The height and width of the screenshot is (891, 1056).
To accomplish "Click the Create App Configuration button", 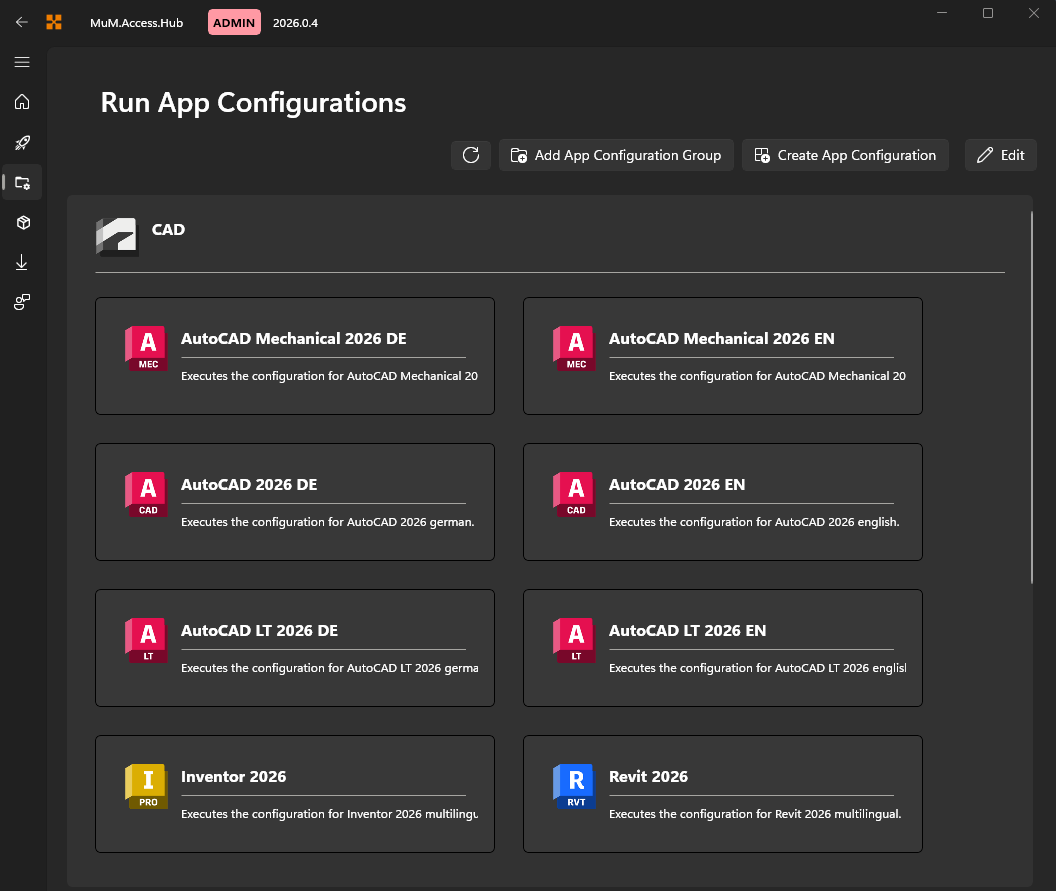I will 844,155.
